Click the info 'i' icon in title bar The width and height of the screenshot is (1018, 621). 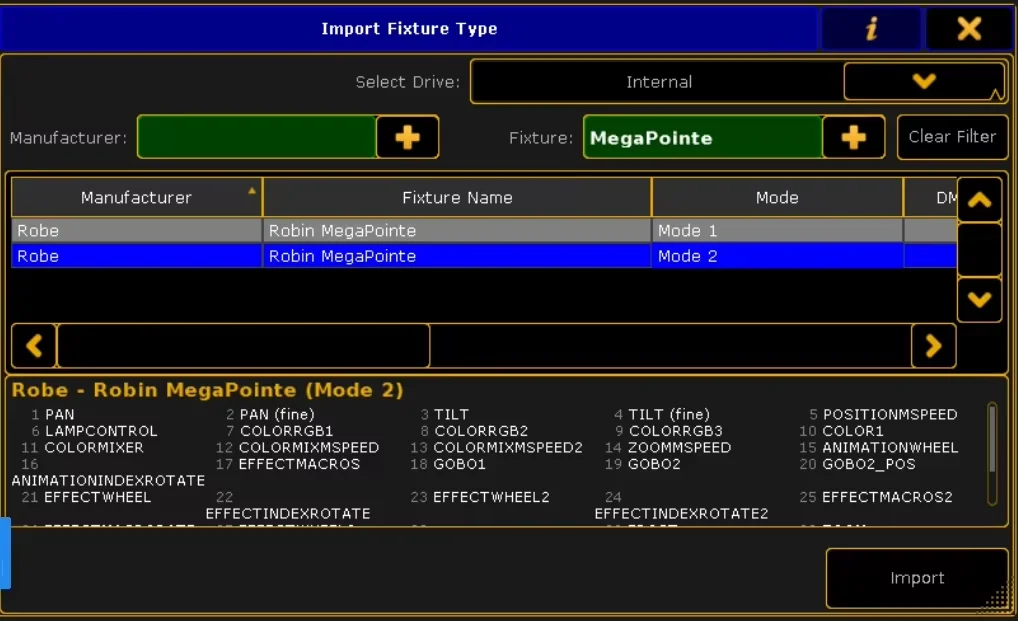click(871, 29)
